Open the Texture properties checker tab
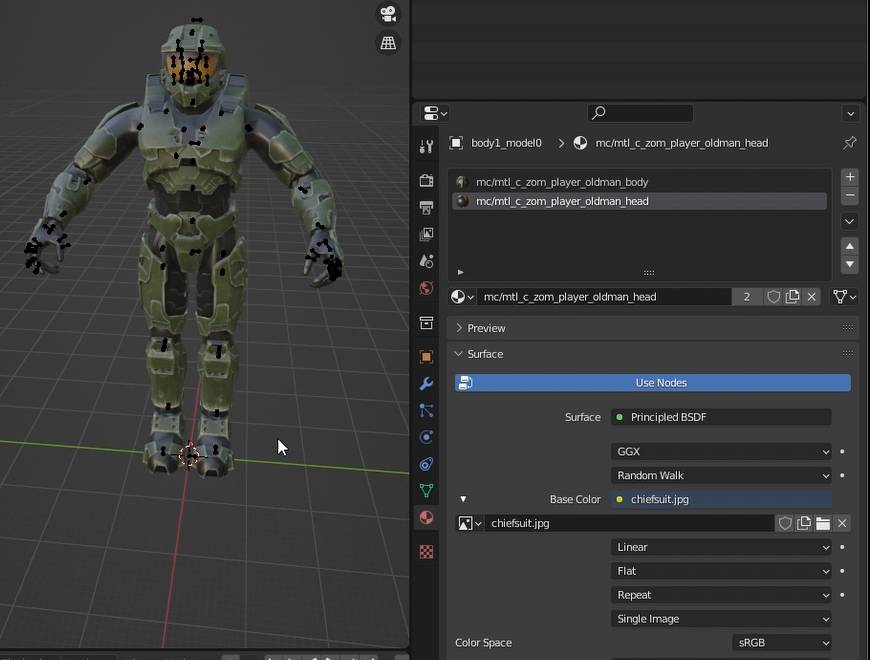 pos(427,551)
